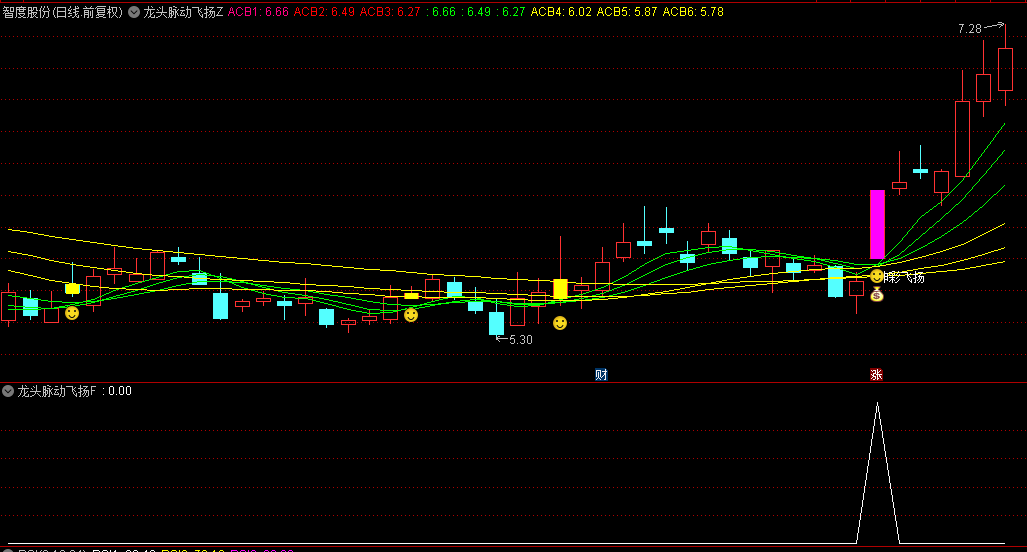The height and width of the screenshot is (552, 1027).
Task: Select the tall yellow candle left of 财 marker
Action: (560, 289)
